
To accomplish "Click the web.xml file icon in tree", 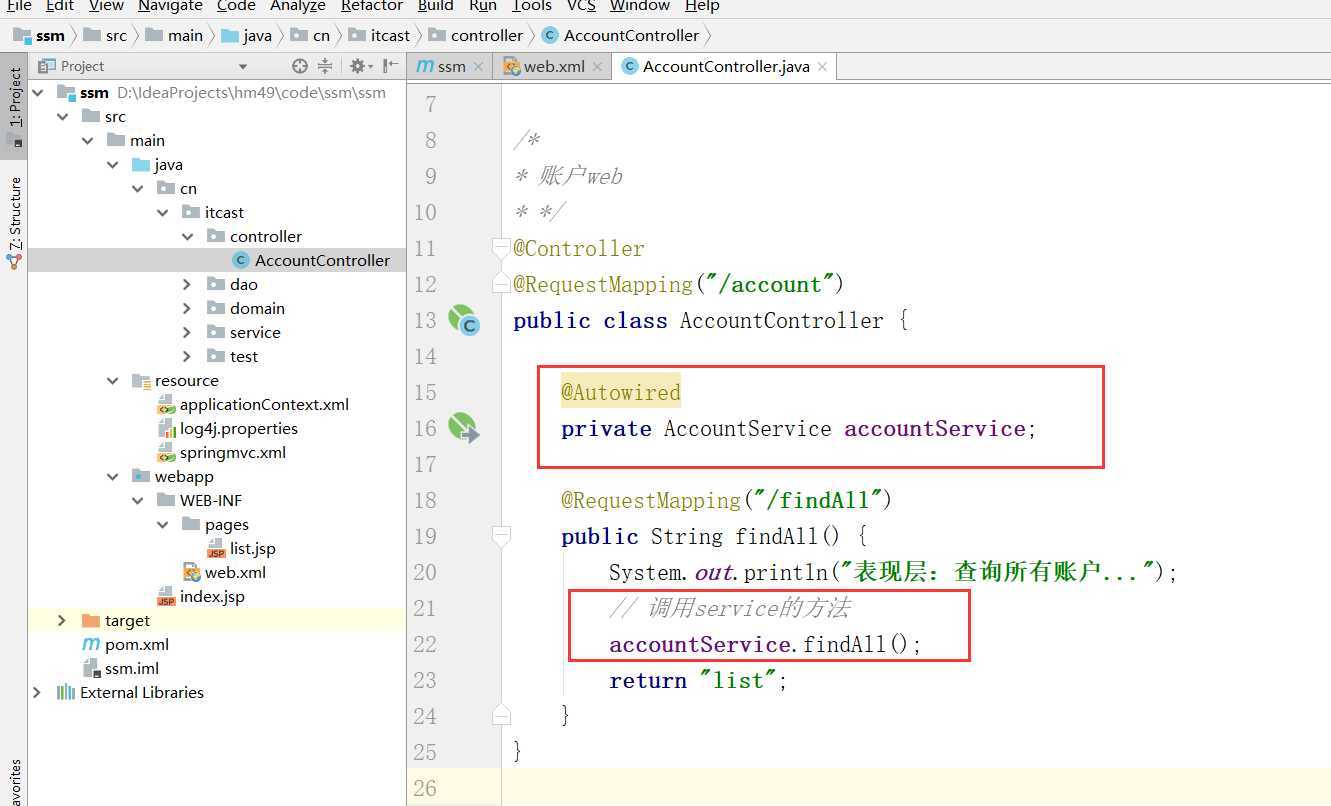I will click(x=191, y=572).
